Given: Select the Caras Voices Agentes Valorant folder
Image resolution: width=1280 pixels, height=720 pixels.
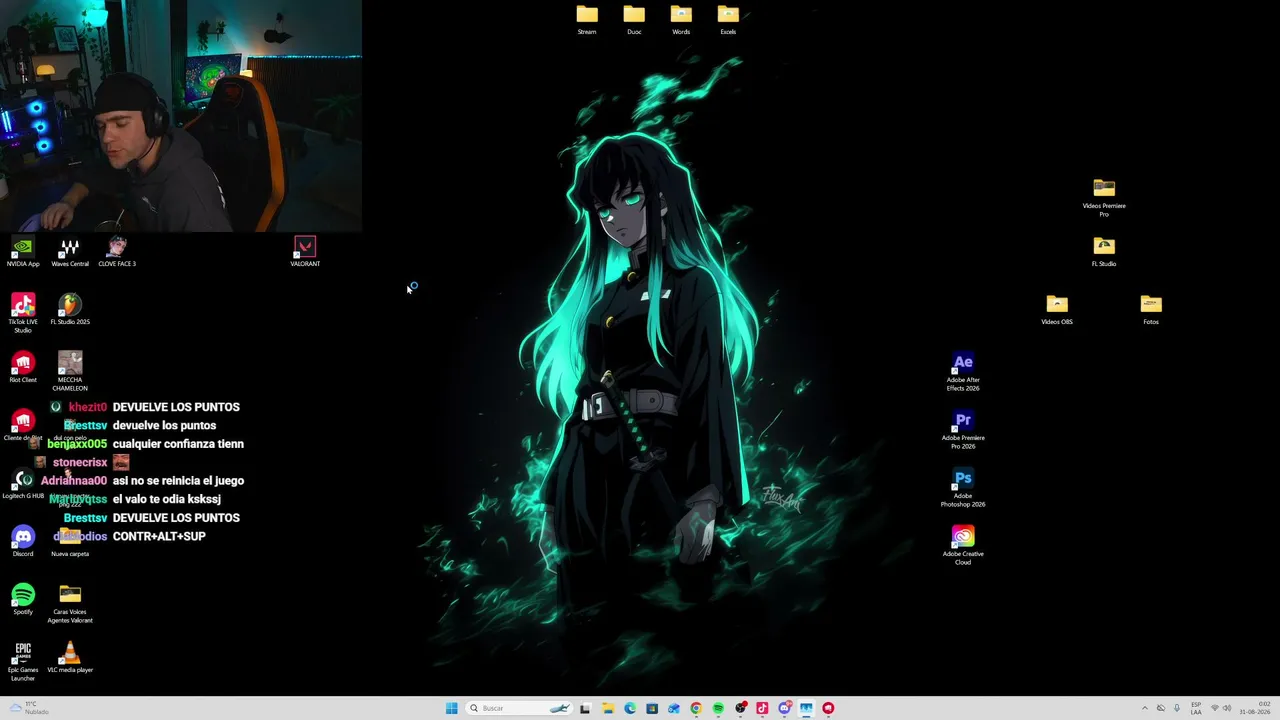Looking at the screenshot, I should pos(70,604).
